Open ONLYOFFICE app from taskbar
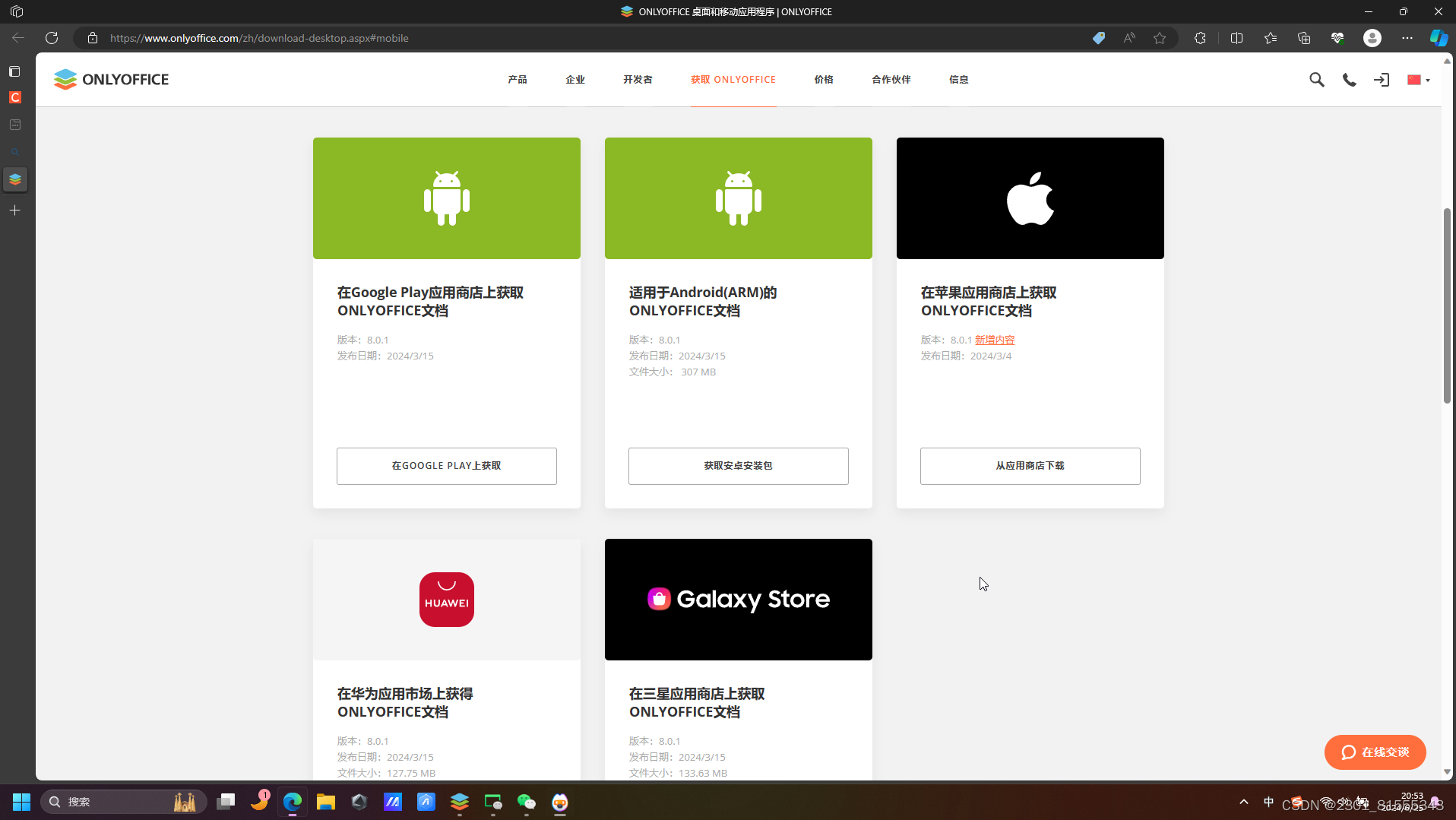The image size is (1456, 820). coord(460,802)
